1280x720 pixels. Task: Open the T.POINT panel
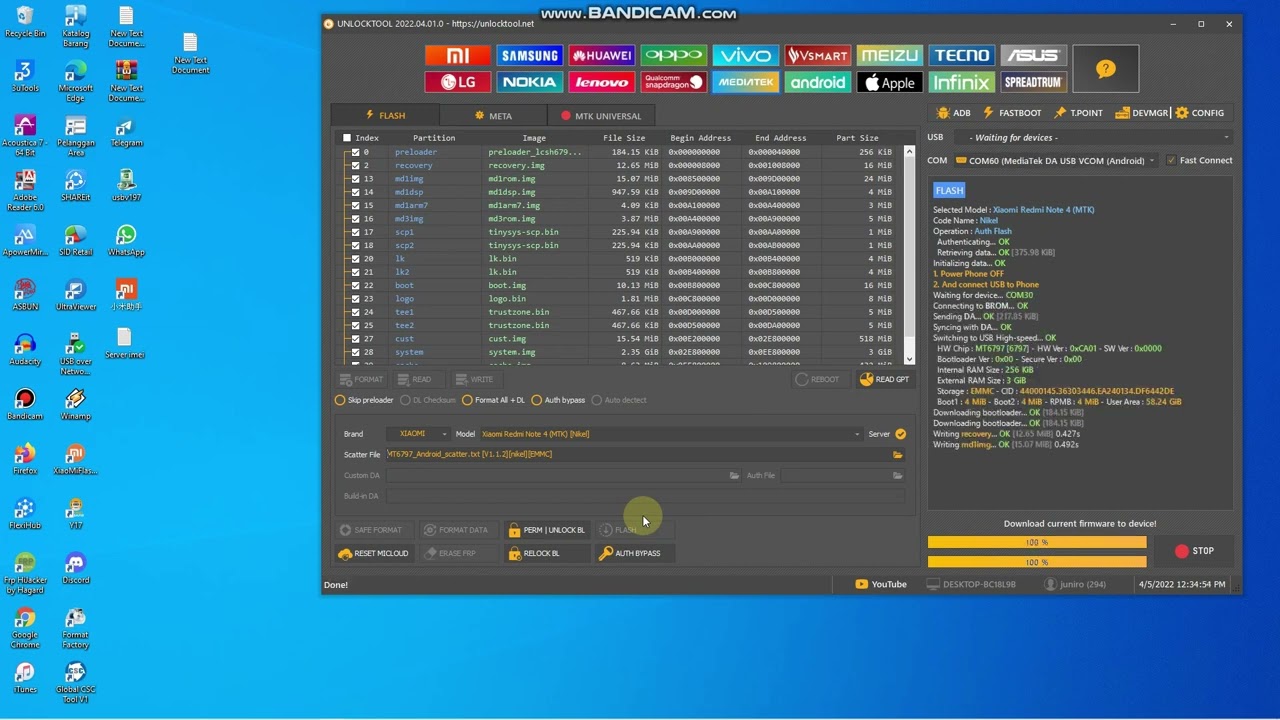click(x=1078, y=113)
